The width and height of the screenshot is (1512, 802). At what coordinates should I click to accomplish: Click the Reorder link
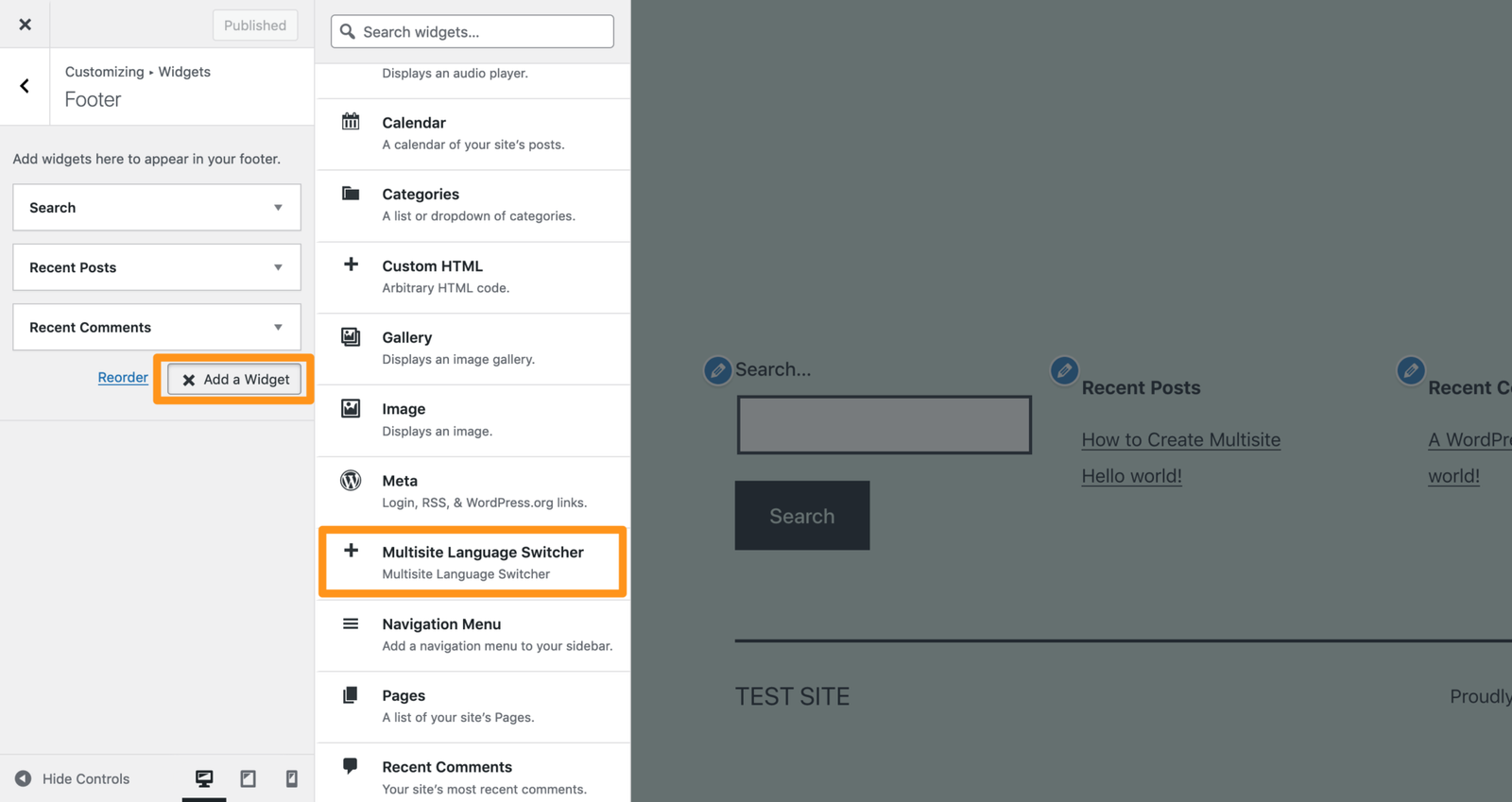(x=123, y=377)
